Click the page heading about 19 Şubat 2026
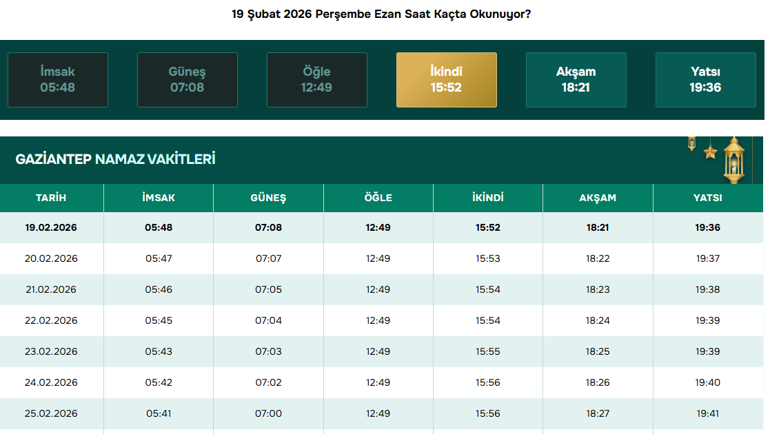770x434 pixels. (381, 14)
